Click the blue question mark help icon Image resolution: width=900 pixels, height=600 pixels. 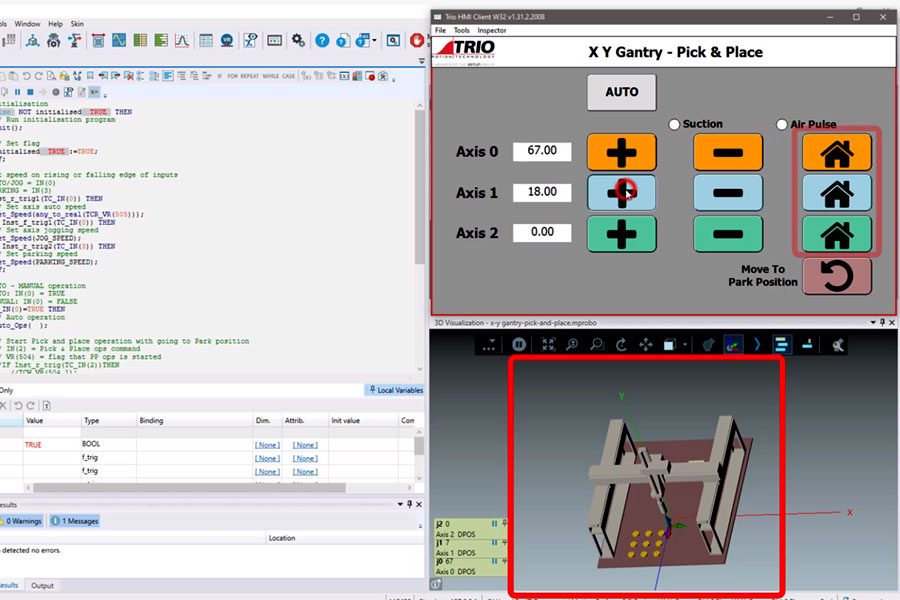point(322,40)
